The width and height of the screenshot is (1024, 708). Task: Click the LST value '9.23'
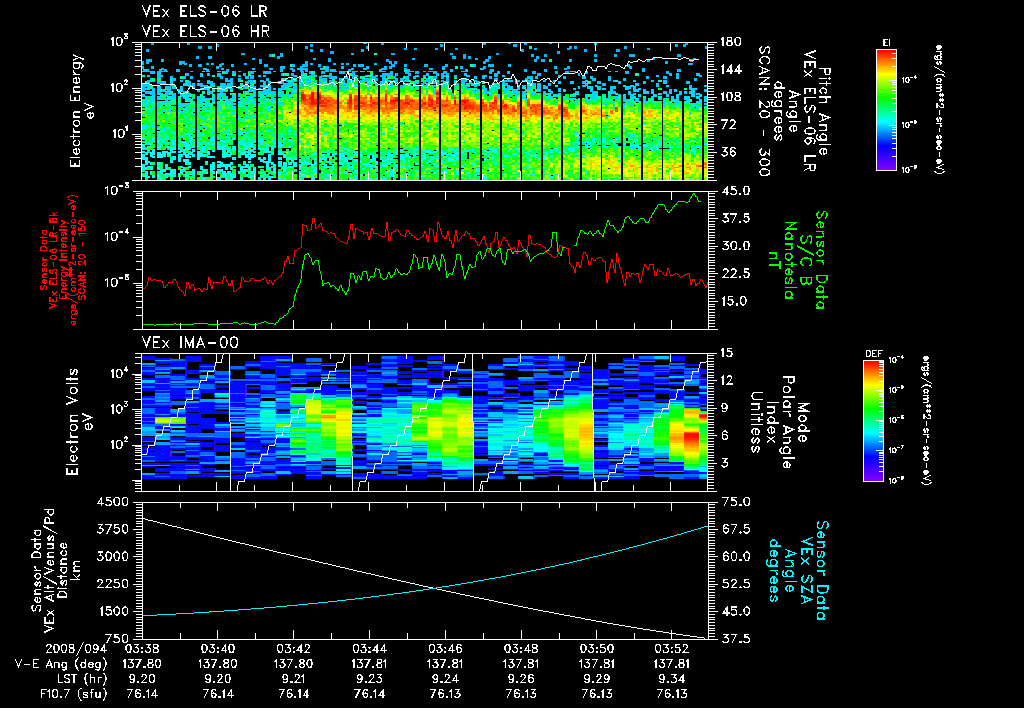pos(370,679)
